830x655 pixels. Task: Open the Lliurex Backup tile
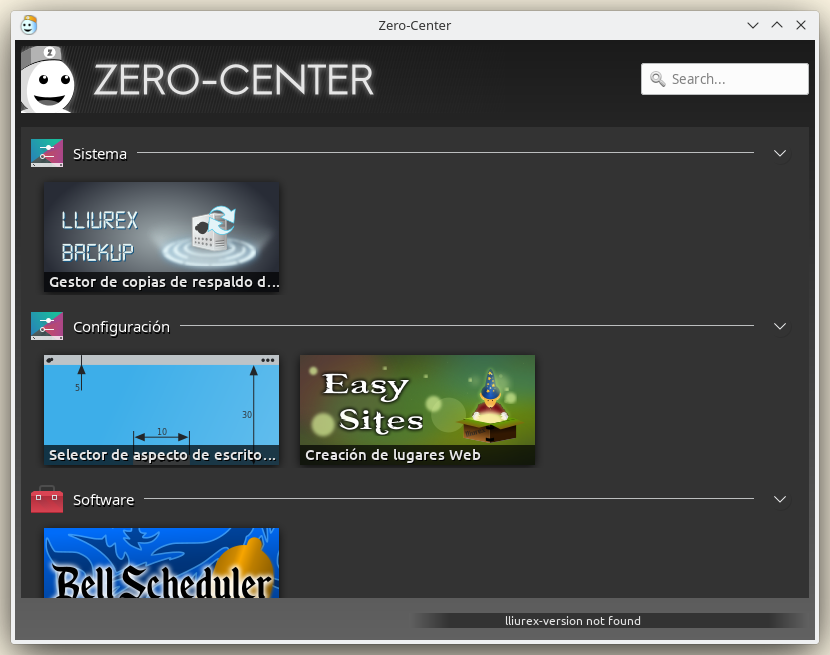[x=161, y=236]
